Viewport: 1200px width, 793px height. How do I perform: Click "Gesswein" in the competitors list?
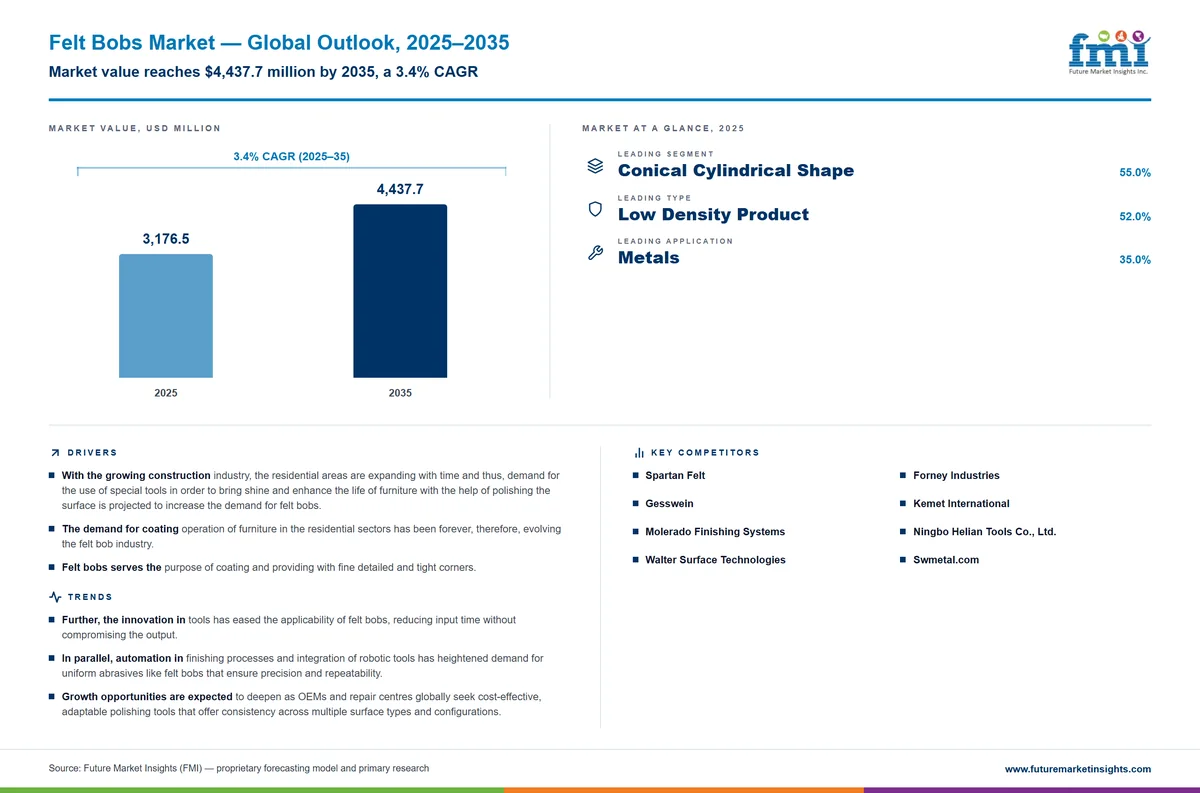pyautogui.click(x=670, y=504)
